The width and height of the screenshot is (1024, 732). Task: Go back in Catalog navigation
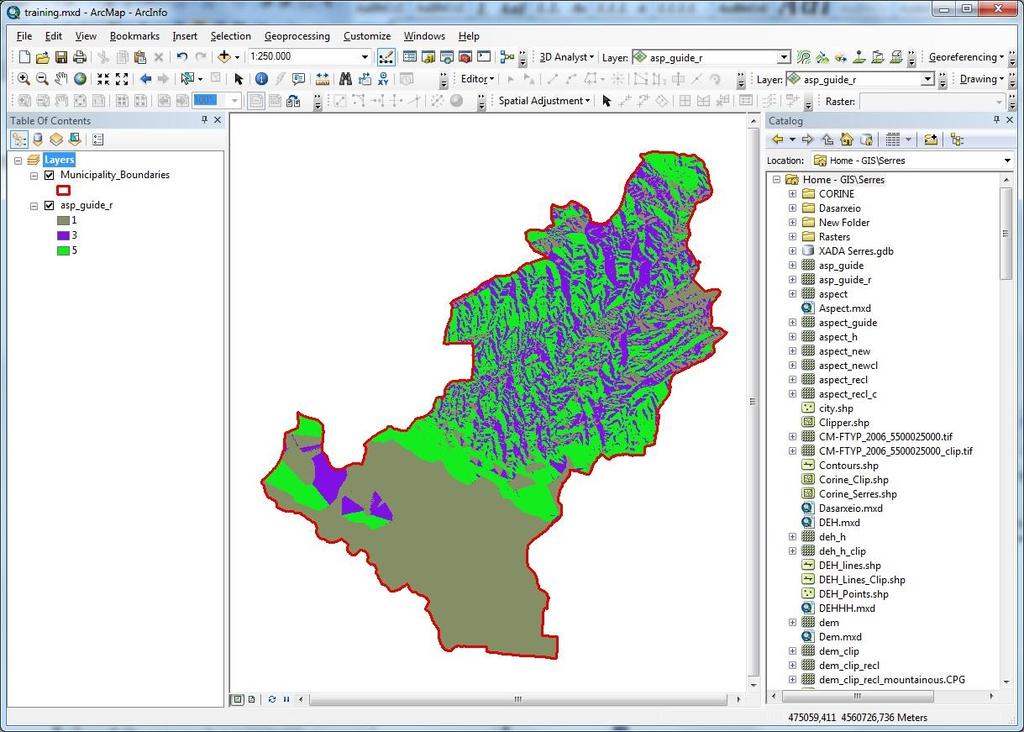coord(777,140)
